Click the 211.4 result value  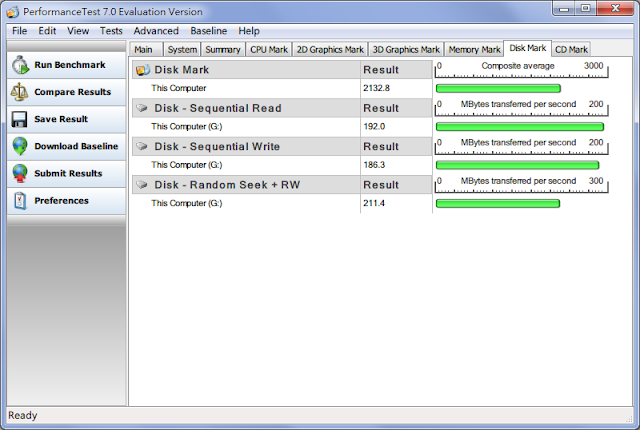pyautogui.click(x=374, y=203)
